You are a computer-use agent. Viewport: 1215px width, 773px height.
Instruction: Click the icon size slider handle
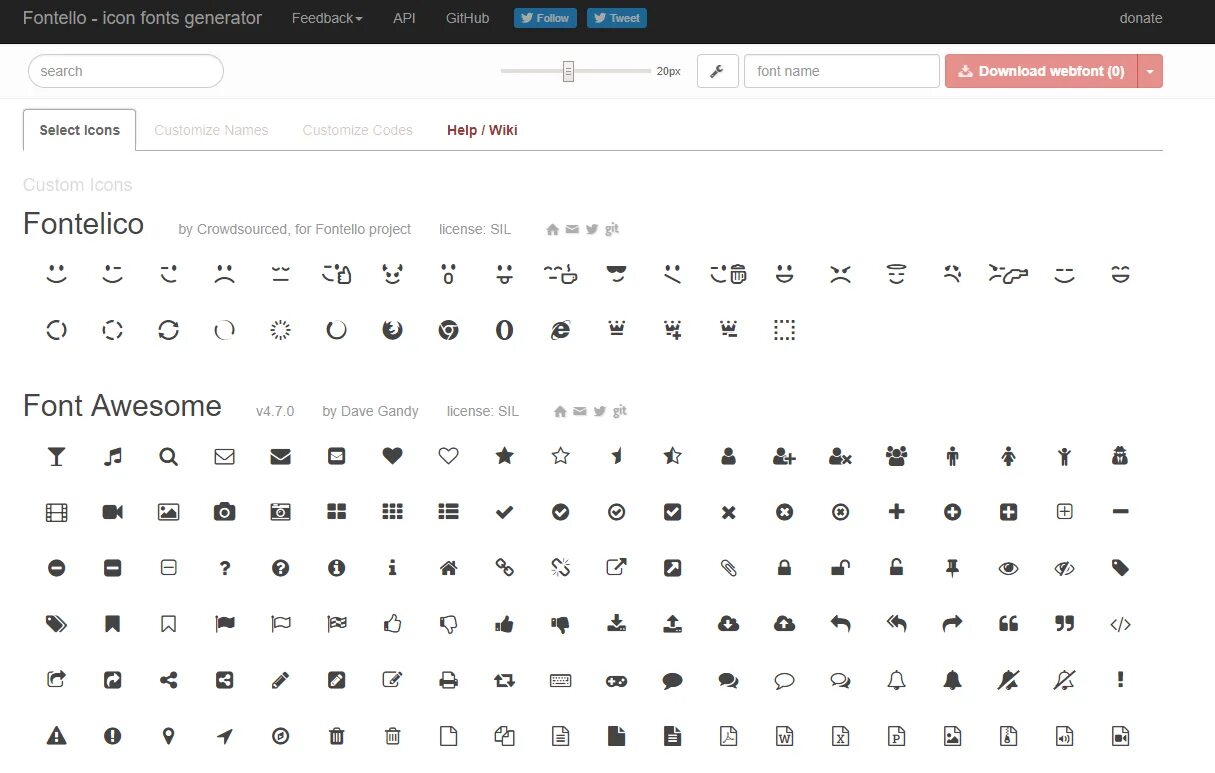(x=568, y=71)
